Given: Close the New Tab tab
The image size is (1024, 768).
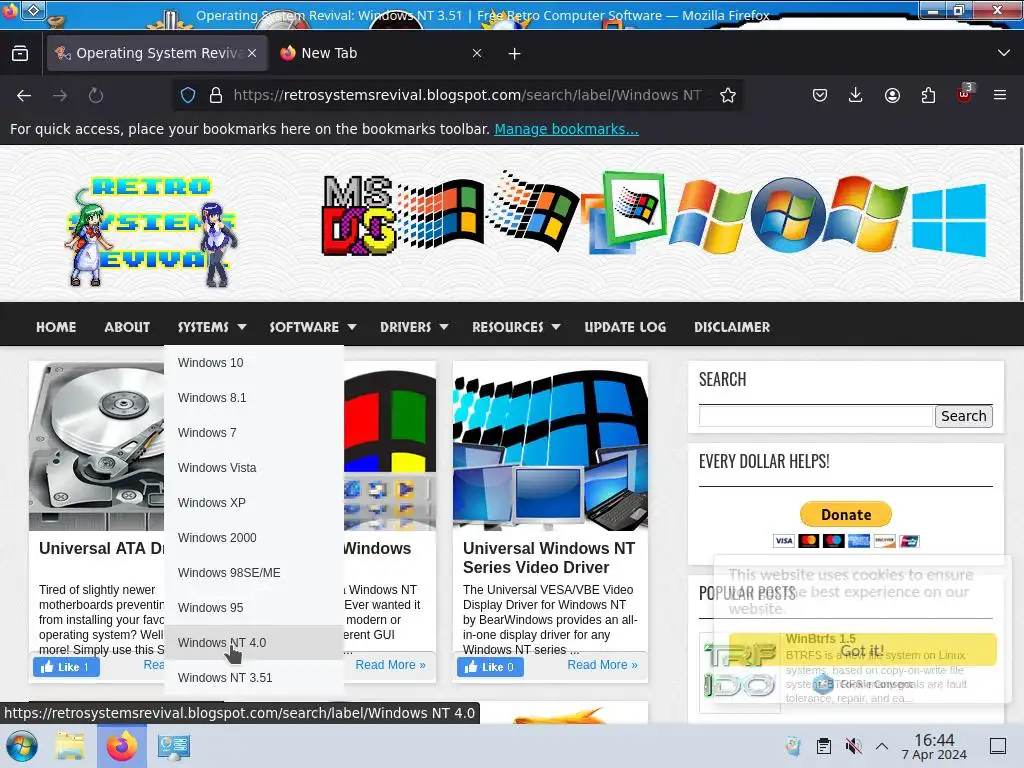Looking at the screenshot, I should point(477,53).
